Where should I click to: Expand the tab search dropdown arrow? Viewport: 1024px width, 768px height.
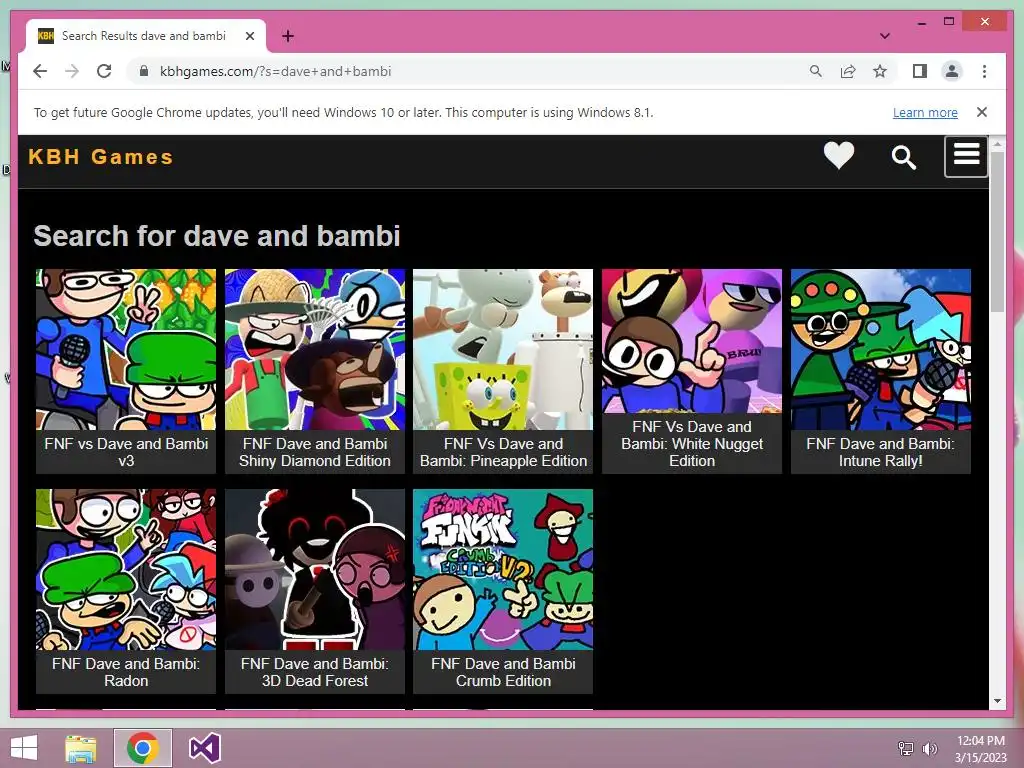(x=885, y=36)
